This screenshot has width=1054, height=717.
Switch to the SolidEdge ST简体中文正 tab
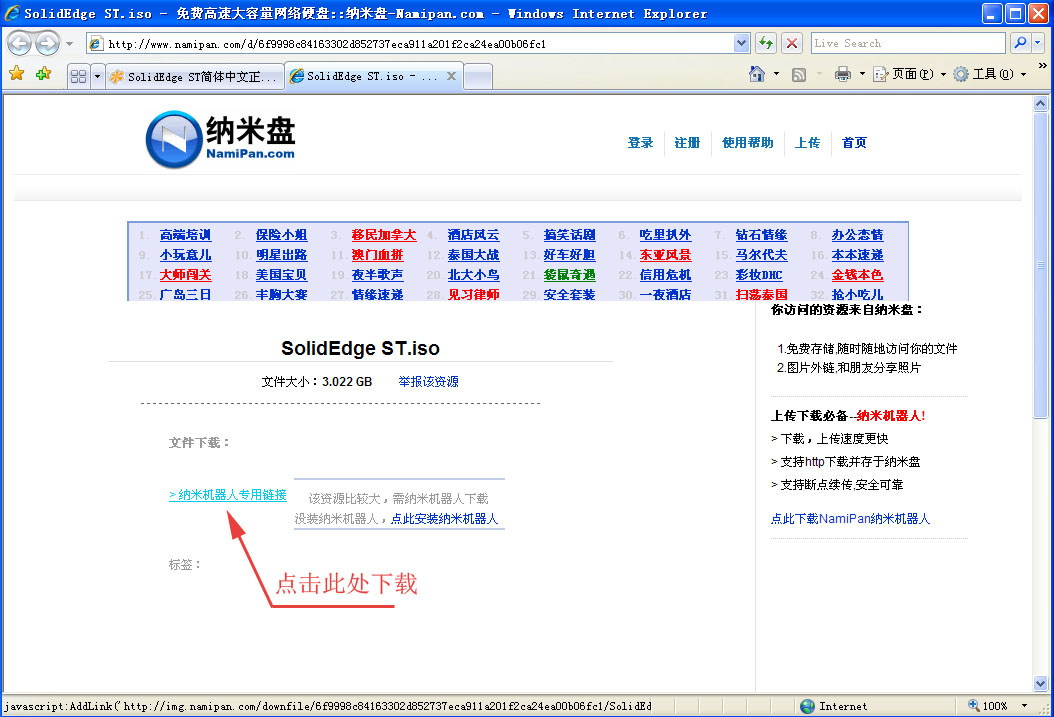(x=194, y=77)
